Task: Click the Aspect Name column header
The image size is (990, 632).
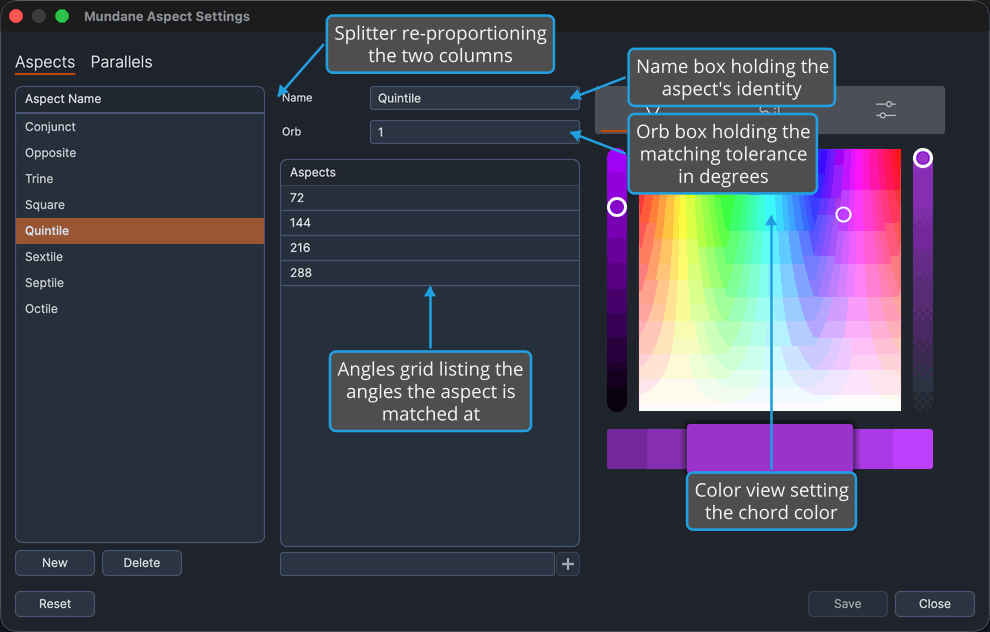Action: click(140, 99)
